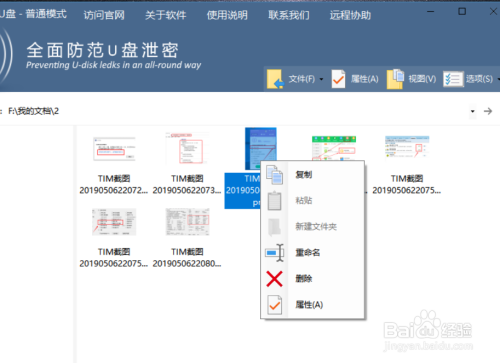Click the rename icon in context menu
Viewport: 500px width, 363px height.
pos(274,253)
